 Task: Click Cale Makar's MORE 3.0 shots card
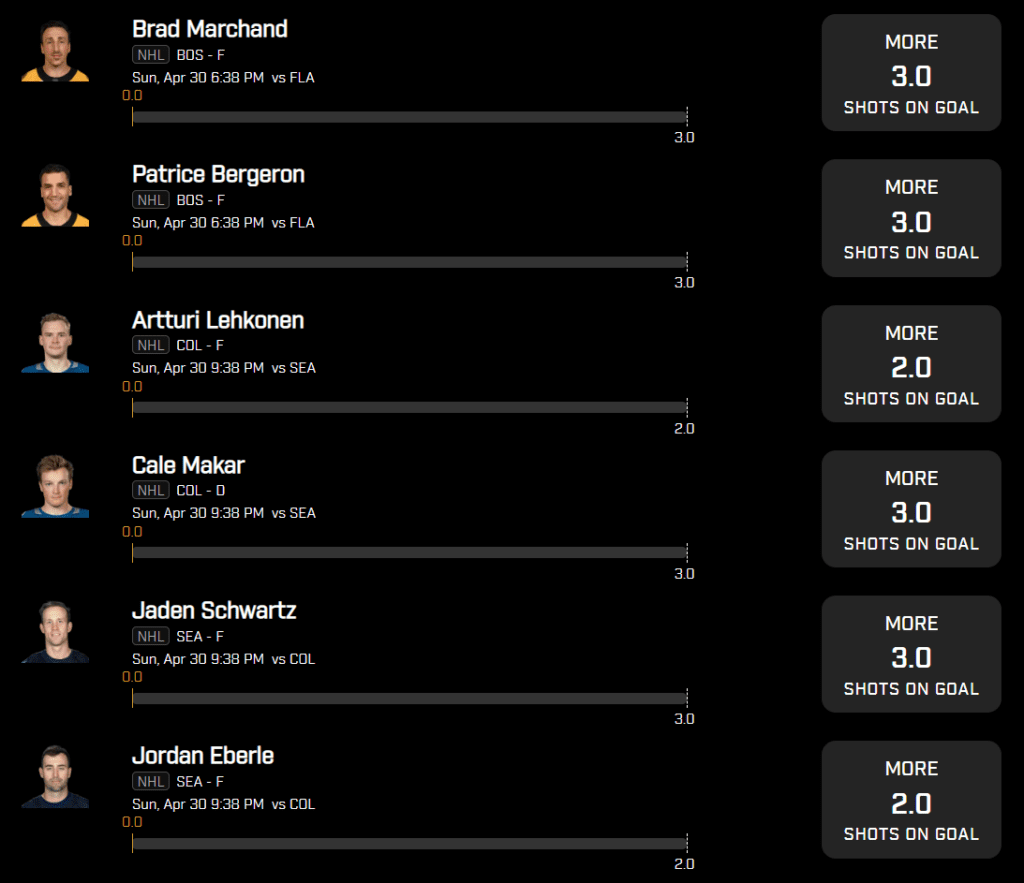coord(911,509)
